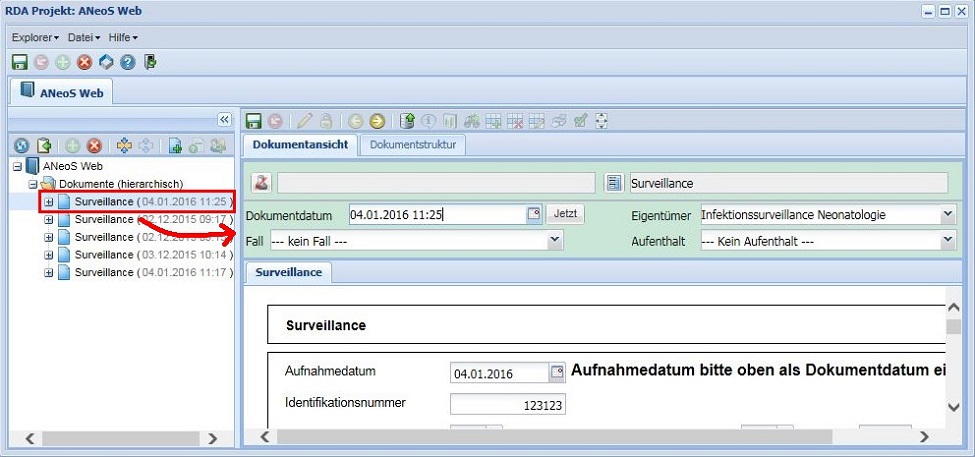Click the green save icon in the top toolbar
The width and height of the screenshot is (975, 457).
(x=19, y=62)
